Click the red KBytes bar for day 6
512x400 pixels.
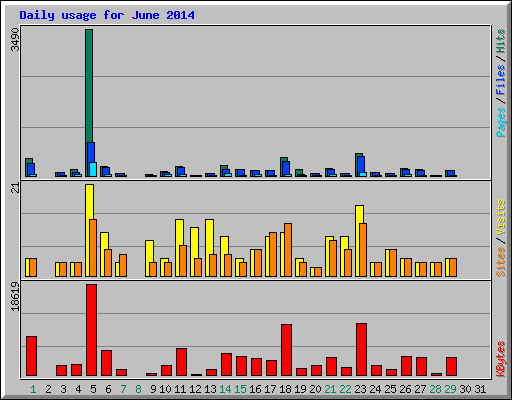(x=107, y=363)
